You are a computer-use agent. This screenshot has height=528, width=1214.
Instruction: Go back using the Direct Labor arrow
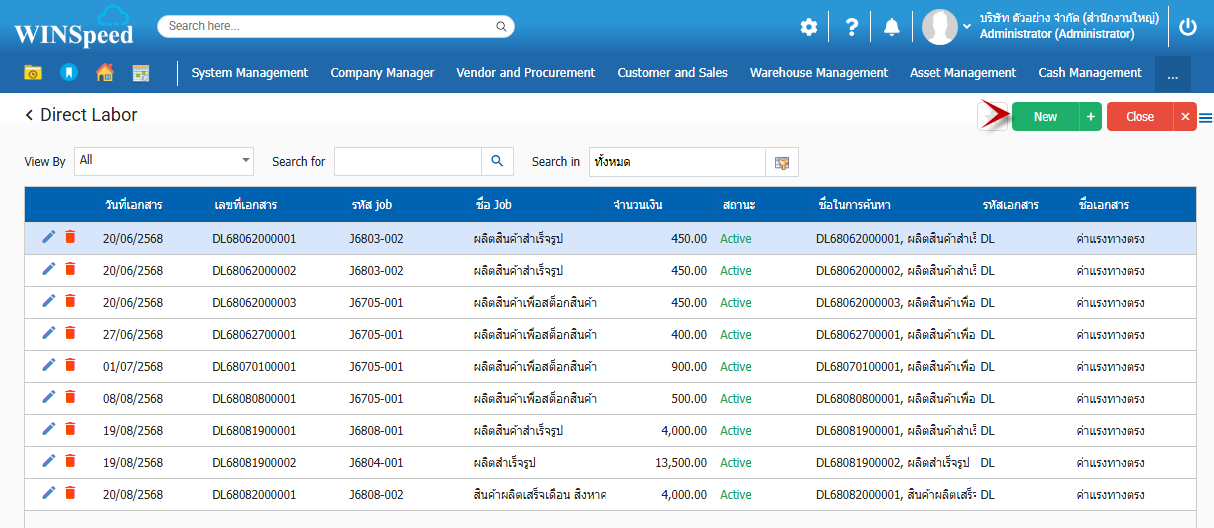[29, 116]
